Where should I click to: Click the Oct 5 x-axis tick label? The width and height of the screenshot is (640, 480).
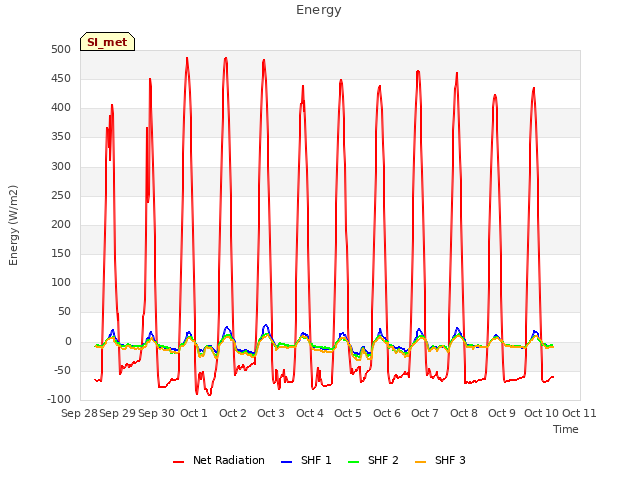[x=348, y=413]
